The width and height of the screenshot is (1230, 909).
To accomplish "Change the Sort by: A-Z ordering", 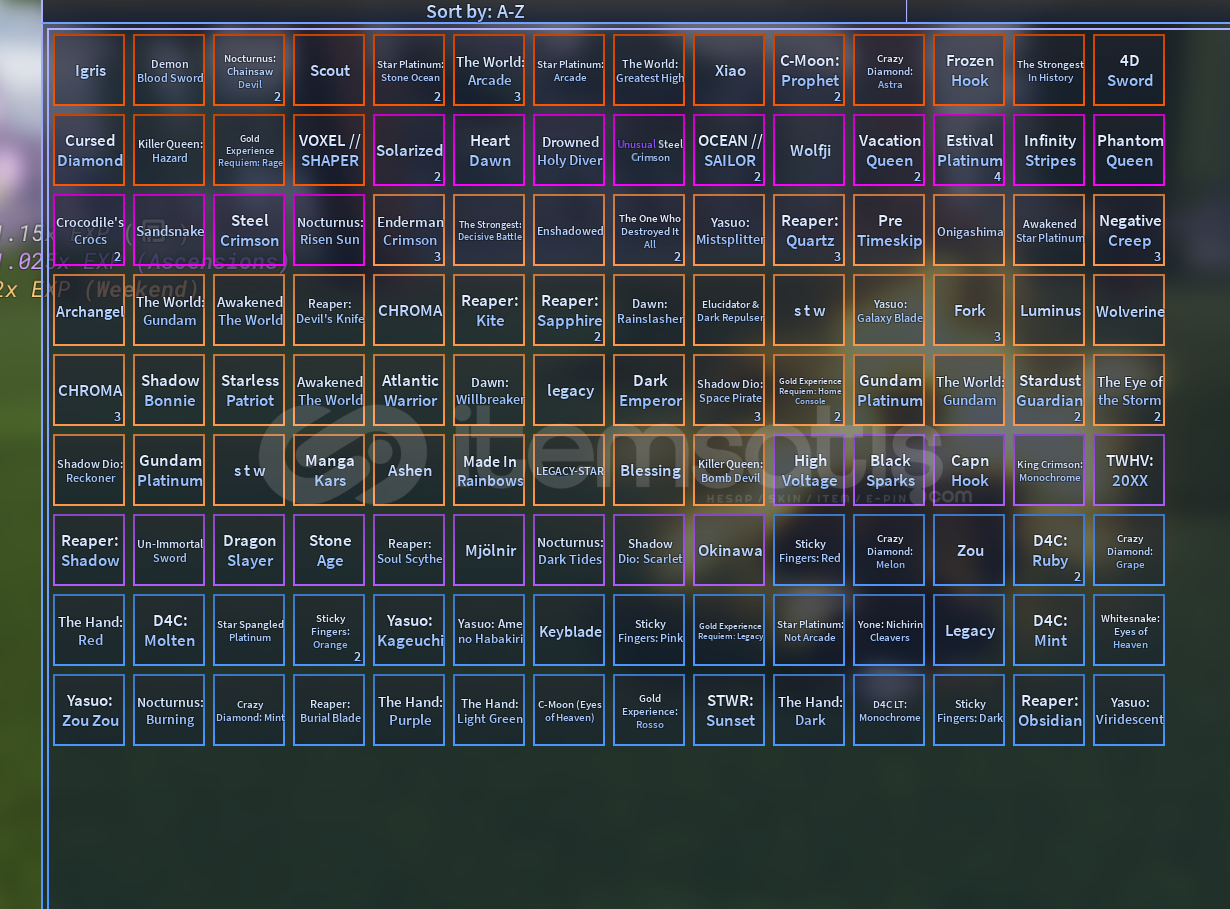I will click(475, 11).
